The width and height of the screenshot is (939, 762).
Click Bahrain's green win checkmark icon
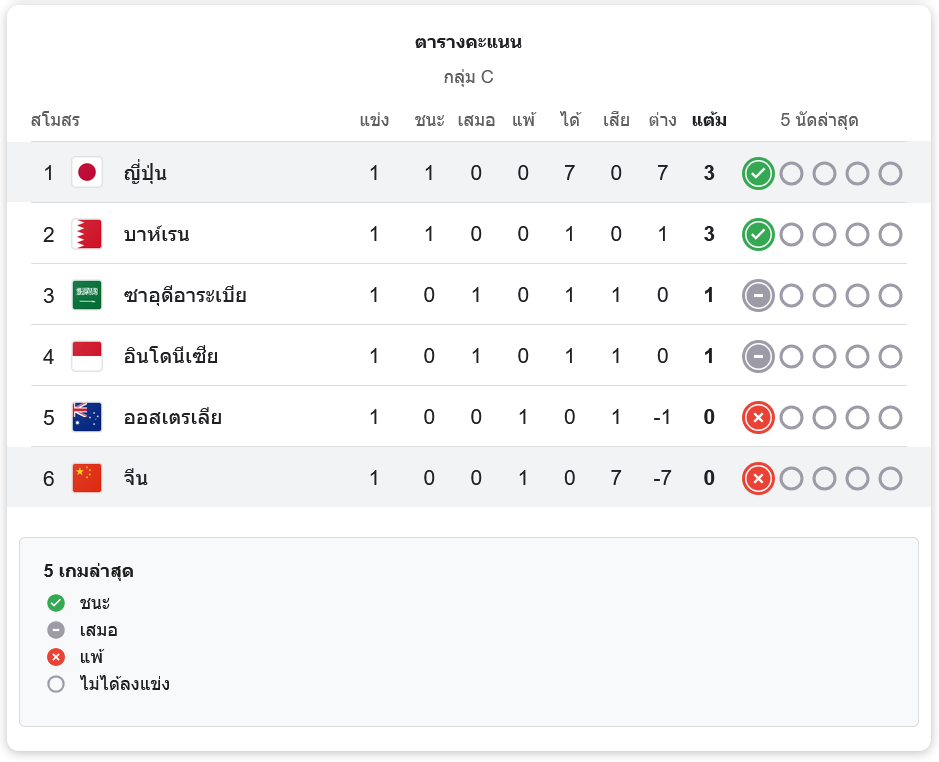coord(758,234)
